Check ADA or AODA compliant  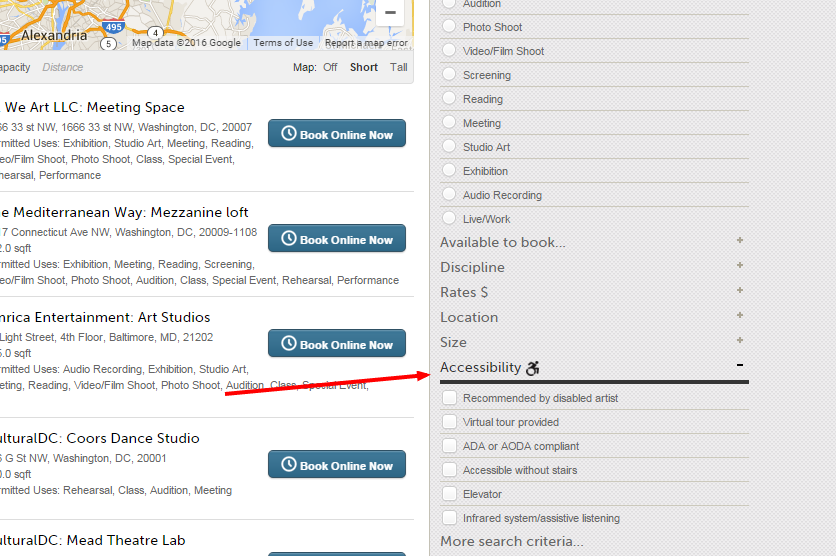pyautogui.click(x=449, y=446)
